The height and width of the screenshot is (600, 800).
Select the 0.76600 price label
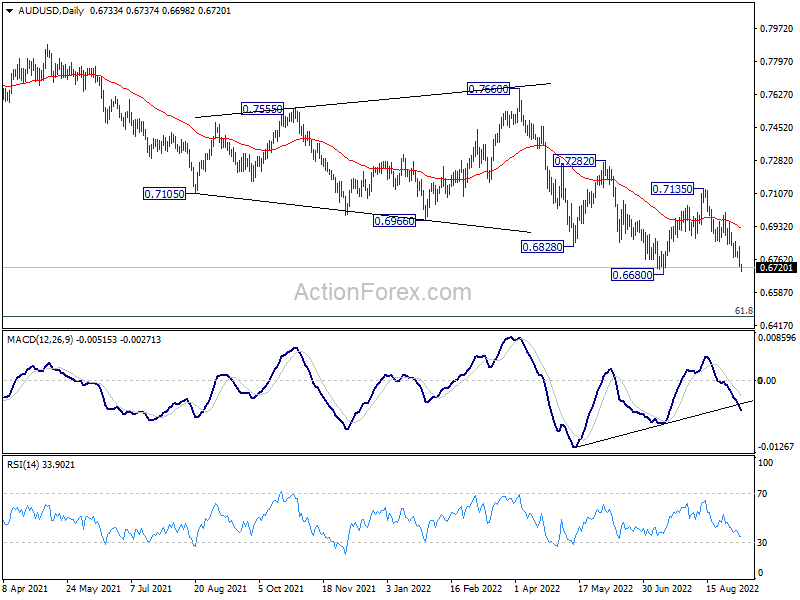[x=488, y=89]
